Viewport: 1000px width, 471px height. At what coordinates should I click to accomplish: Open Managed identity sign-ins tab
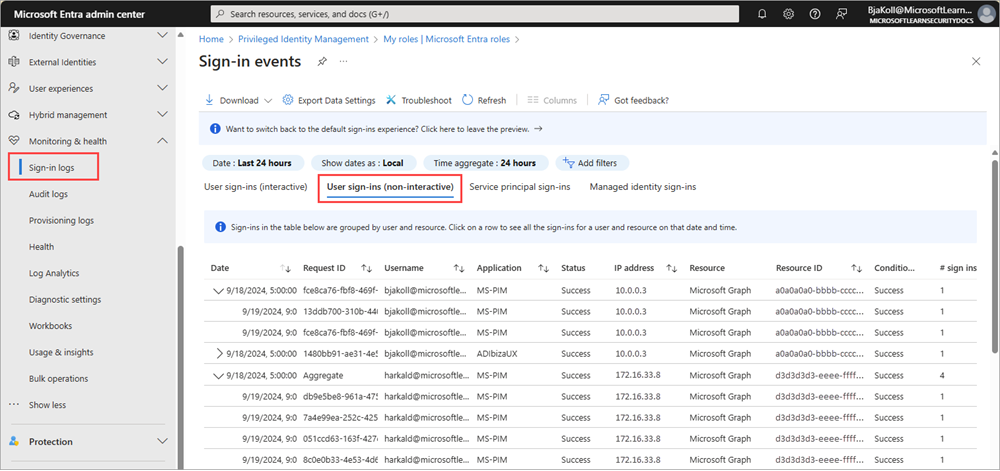(643, 187)
